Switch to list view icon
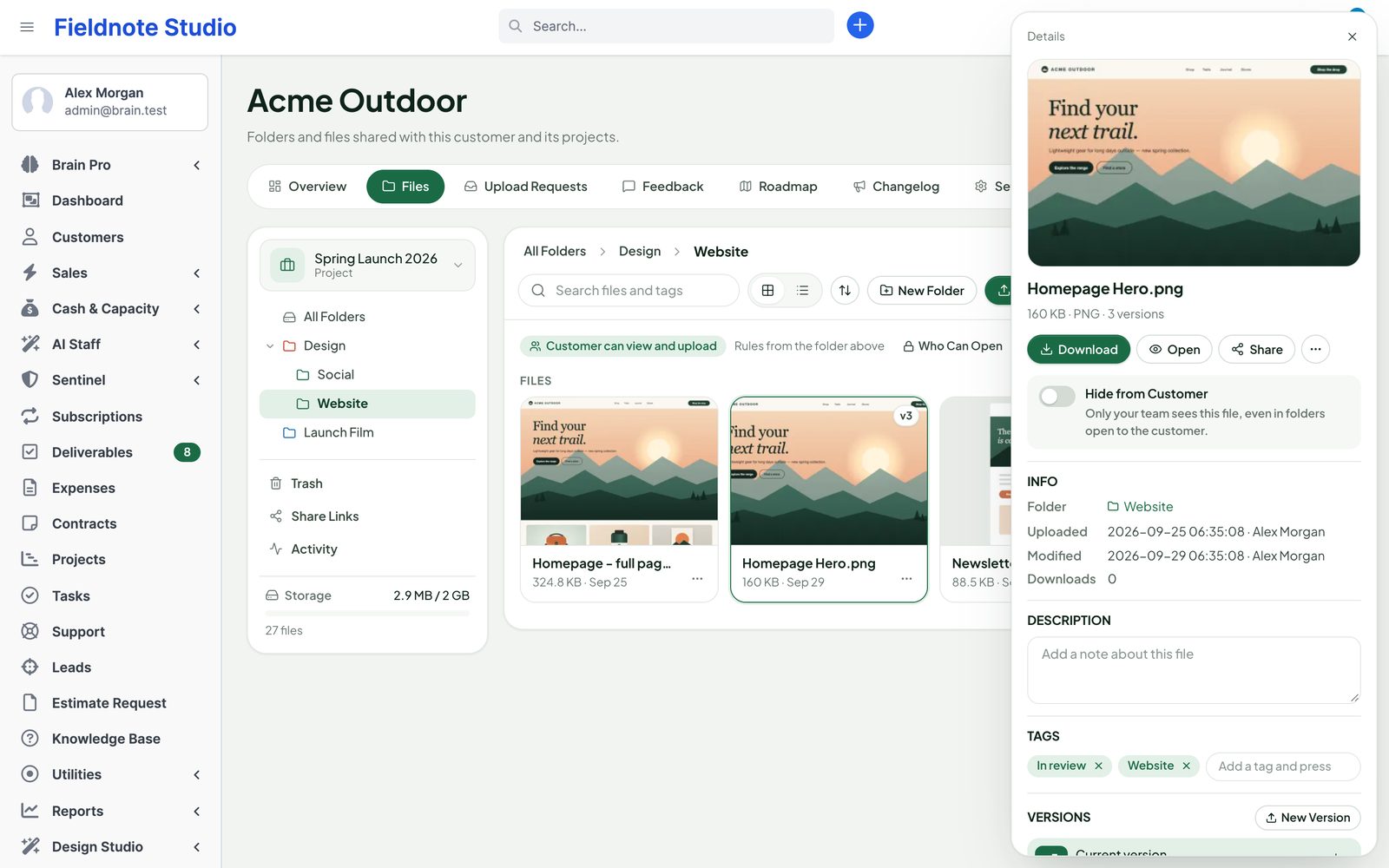 coord(802,291)
